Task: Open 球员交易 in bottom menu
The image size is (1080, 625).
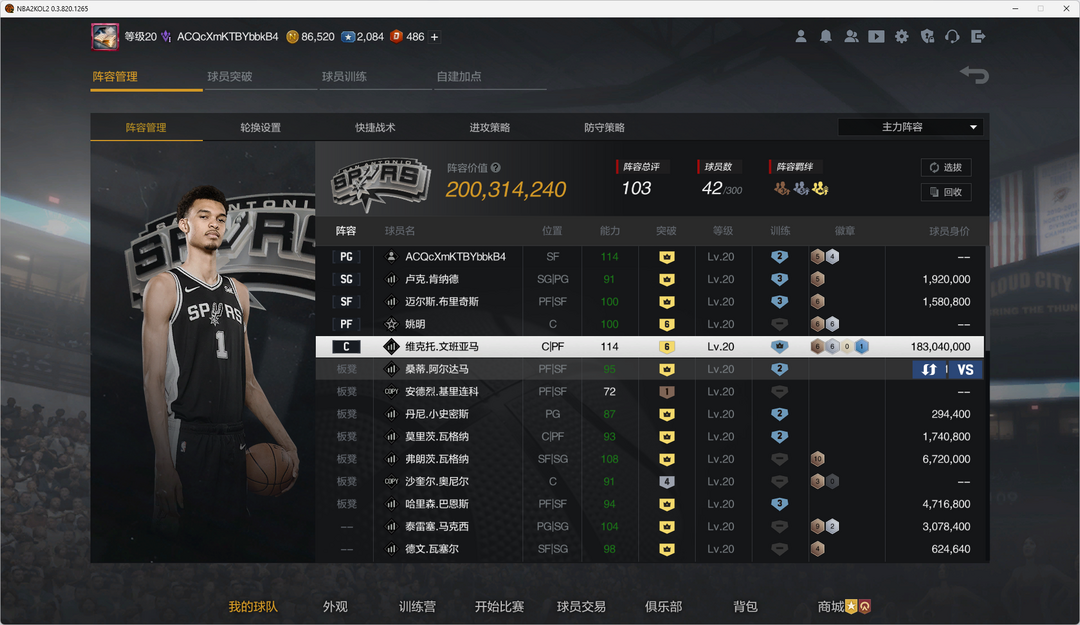Action: point(581,606)
